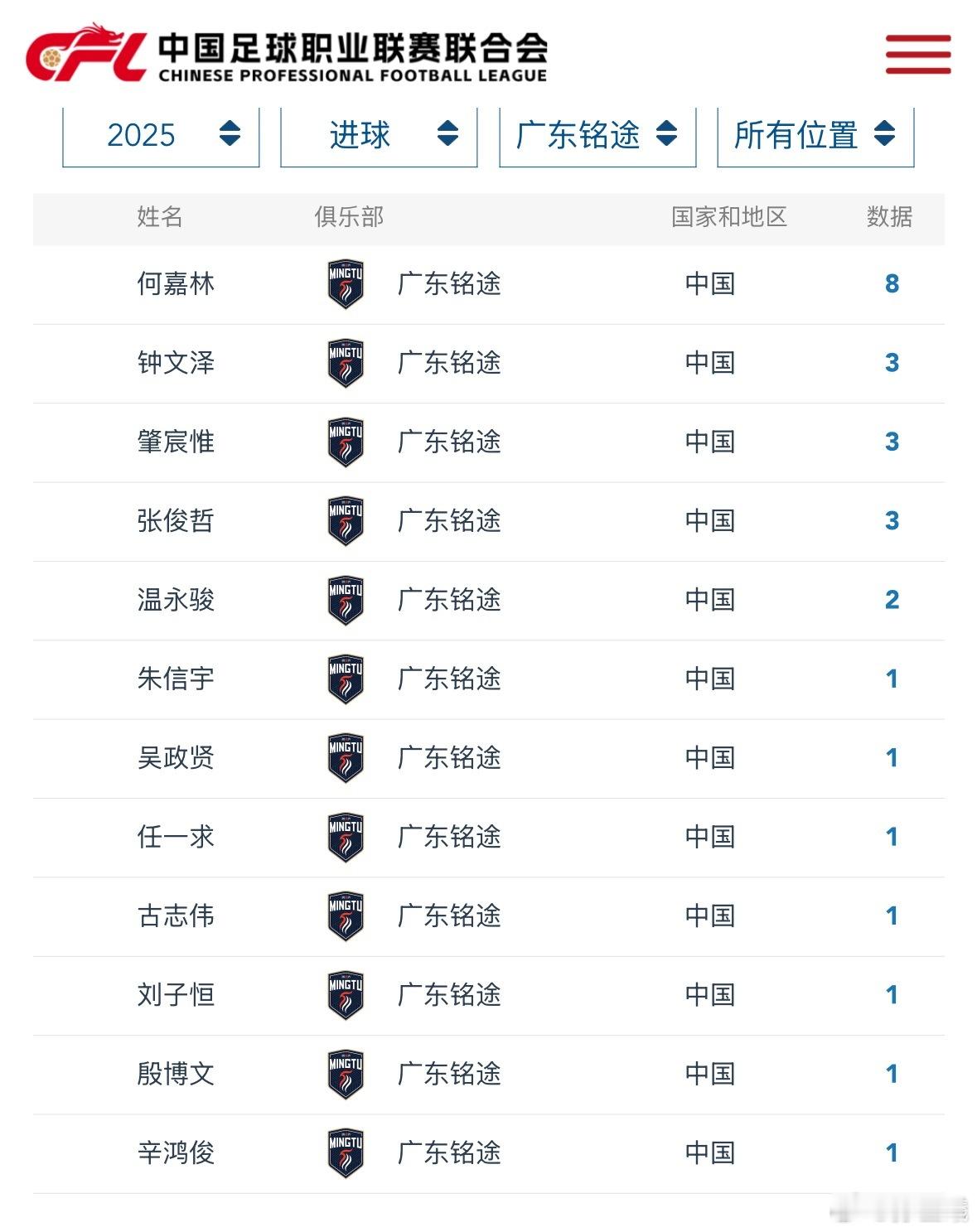Click Mingtu club badge beside 温永骏
This screenshot has height=1232, width=977.
pyautogui.click(x=346, y=601)
